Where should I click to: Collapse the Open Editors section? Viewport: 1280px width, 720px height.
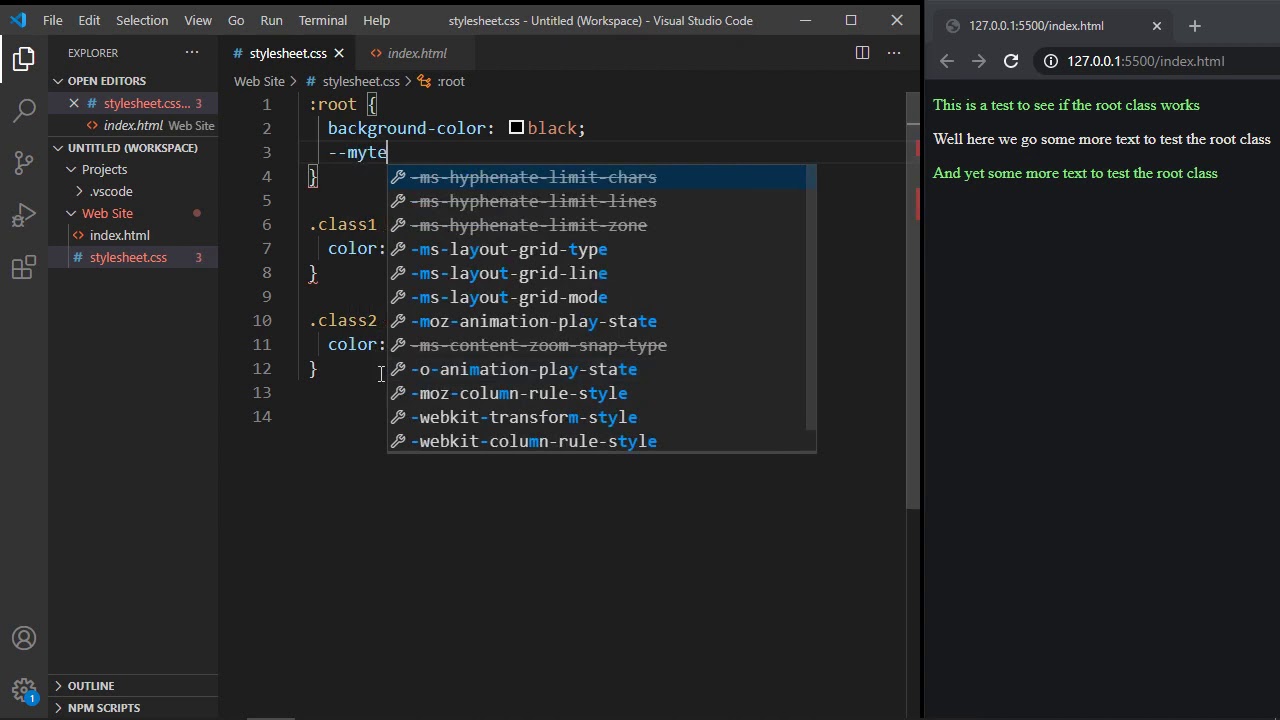59,81
